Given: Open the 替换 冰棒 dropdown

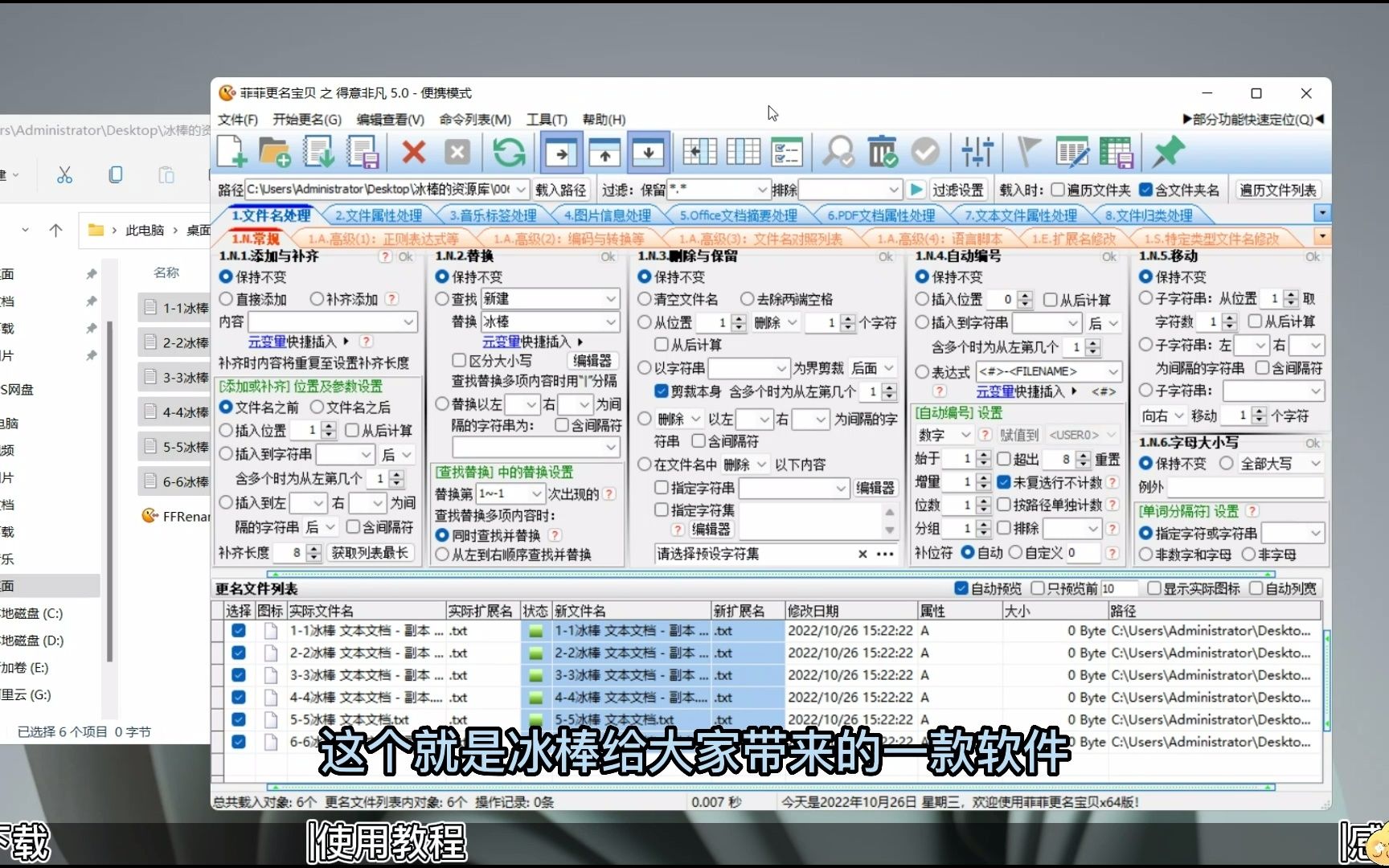Looking at the screenshot, I should pos(611,321).
